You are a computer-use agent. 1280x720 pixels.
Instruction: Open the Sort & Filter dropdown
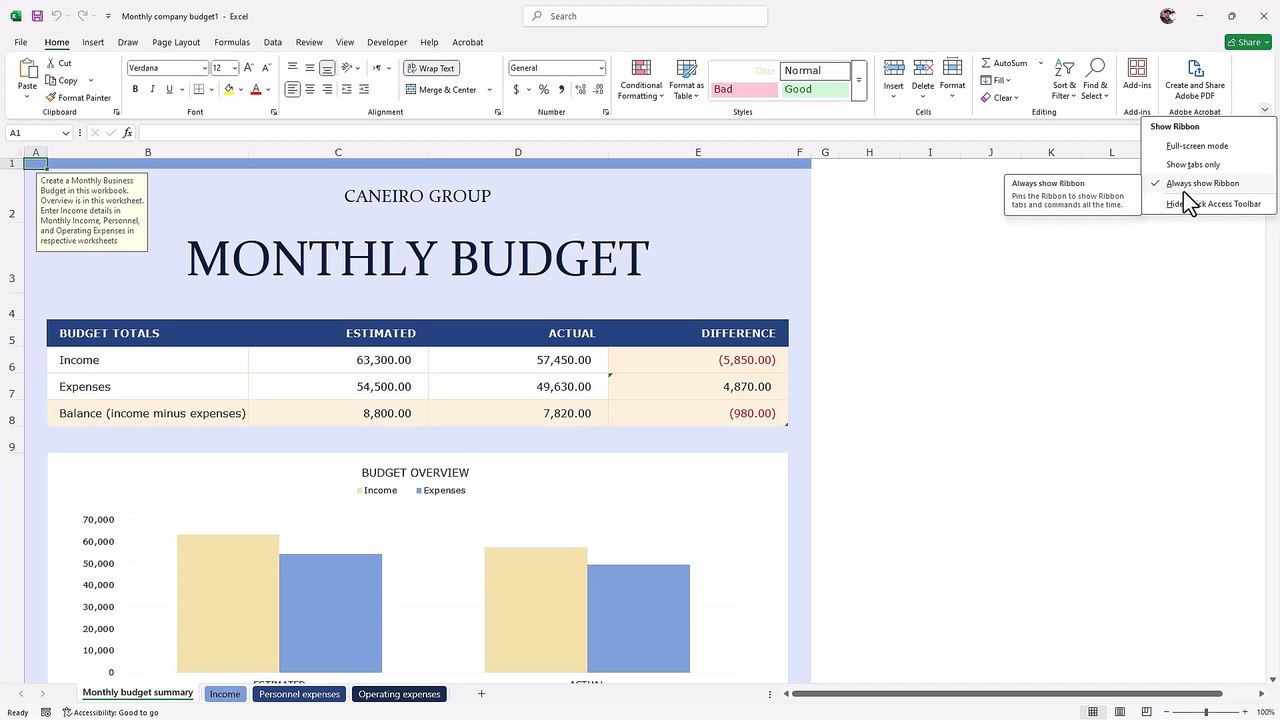click(1064, 79)
